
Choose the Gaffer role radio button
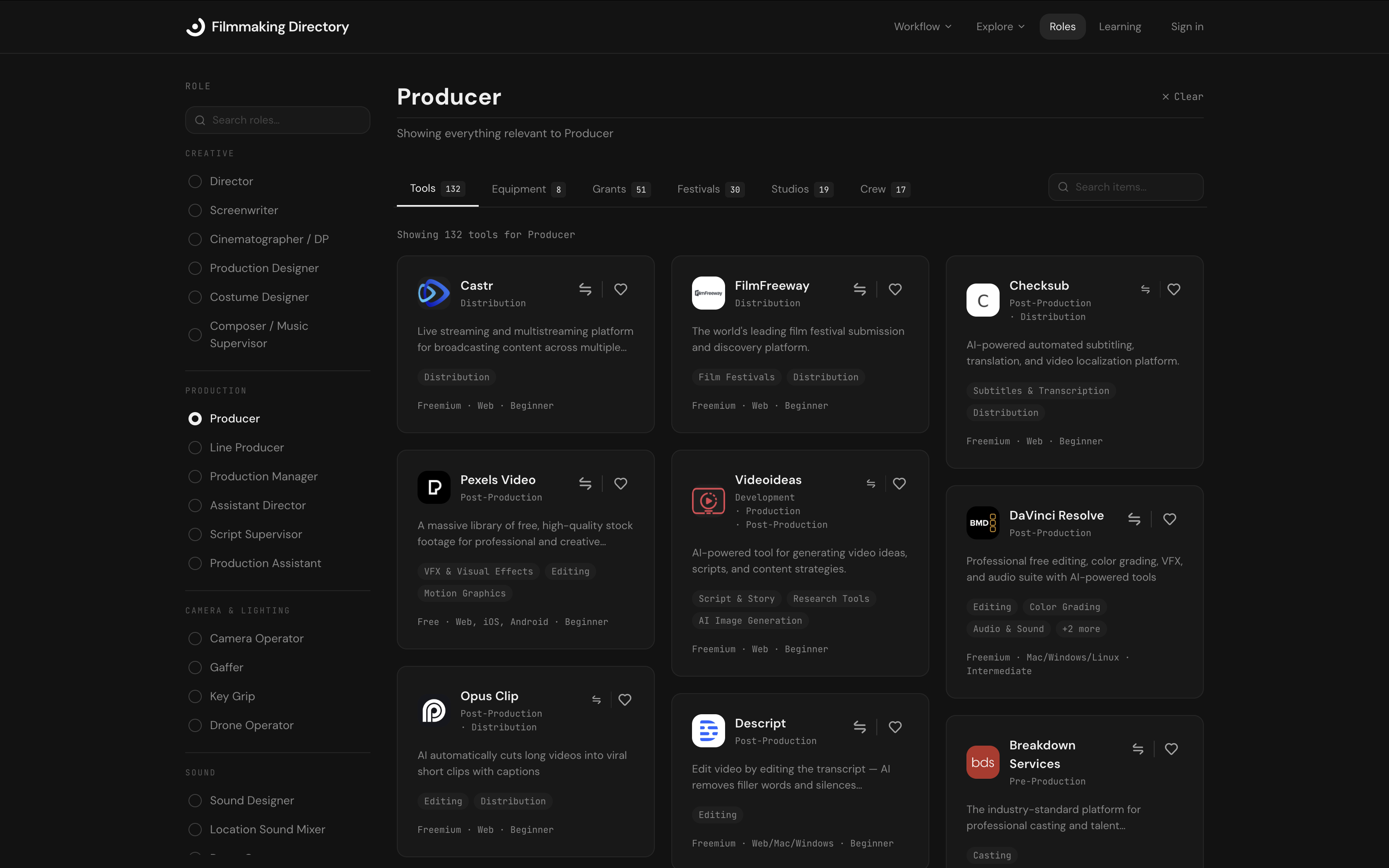[195, 668]
